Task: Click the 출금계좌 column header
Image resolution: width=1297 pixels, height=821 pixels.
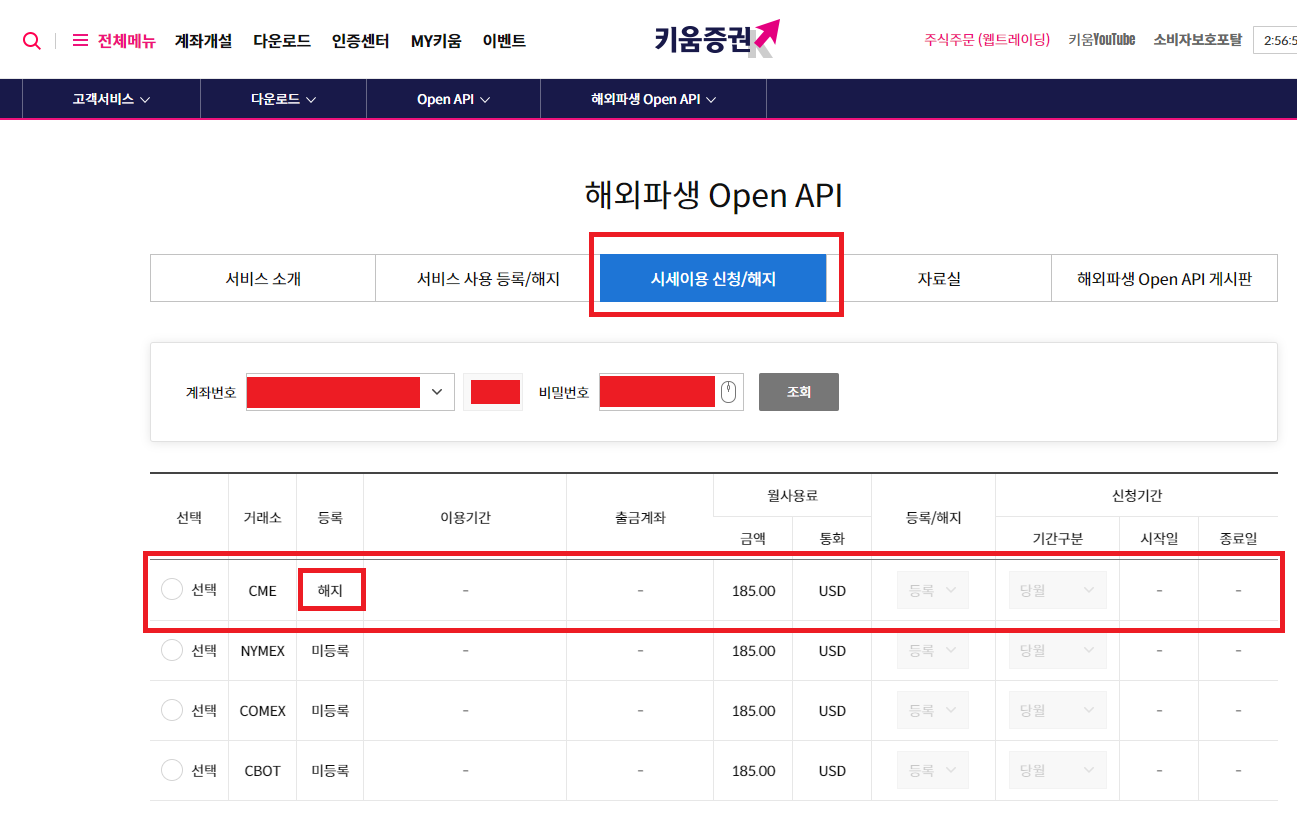Action: [640, 517]
